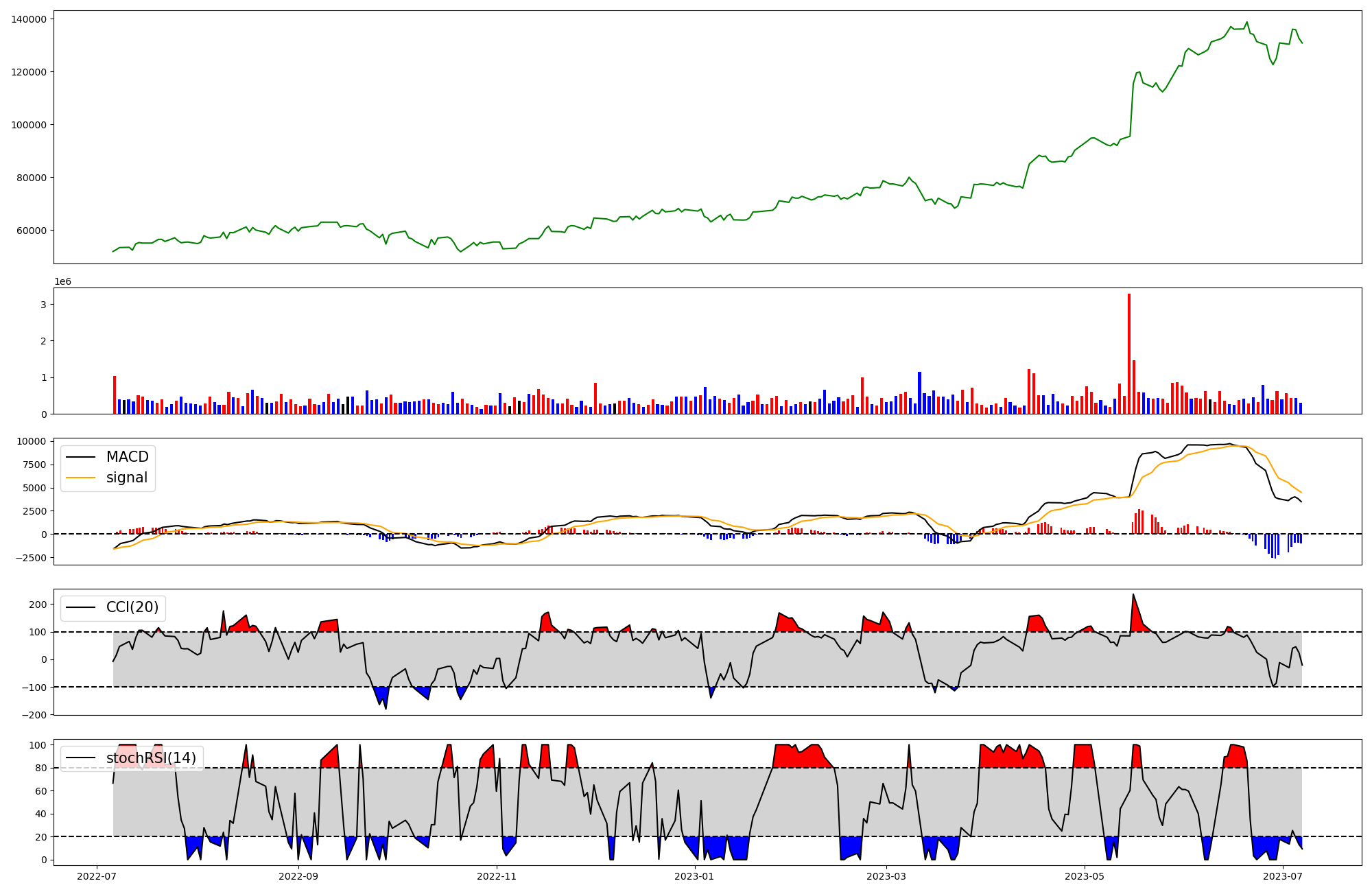Click the 1e6 volume scale label

[62, 282]
